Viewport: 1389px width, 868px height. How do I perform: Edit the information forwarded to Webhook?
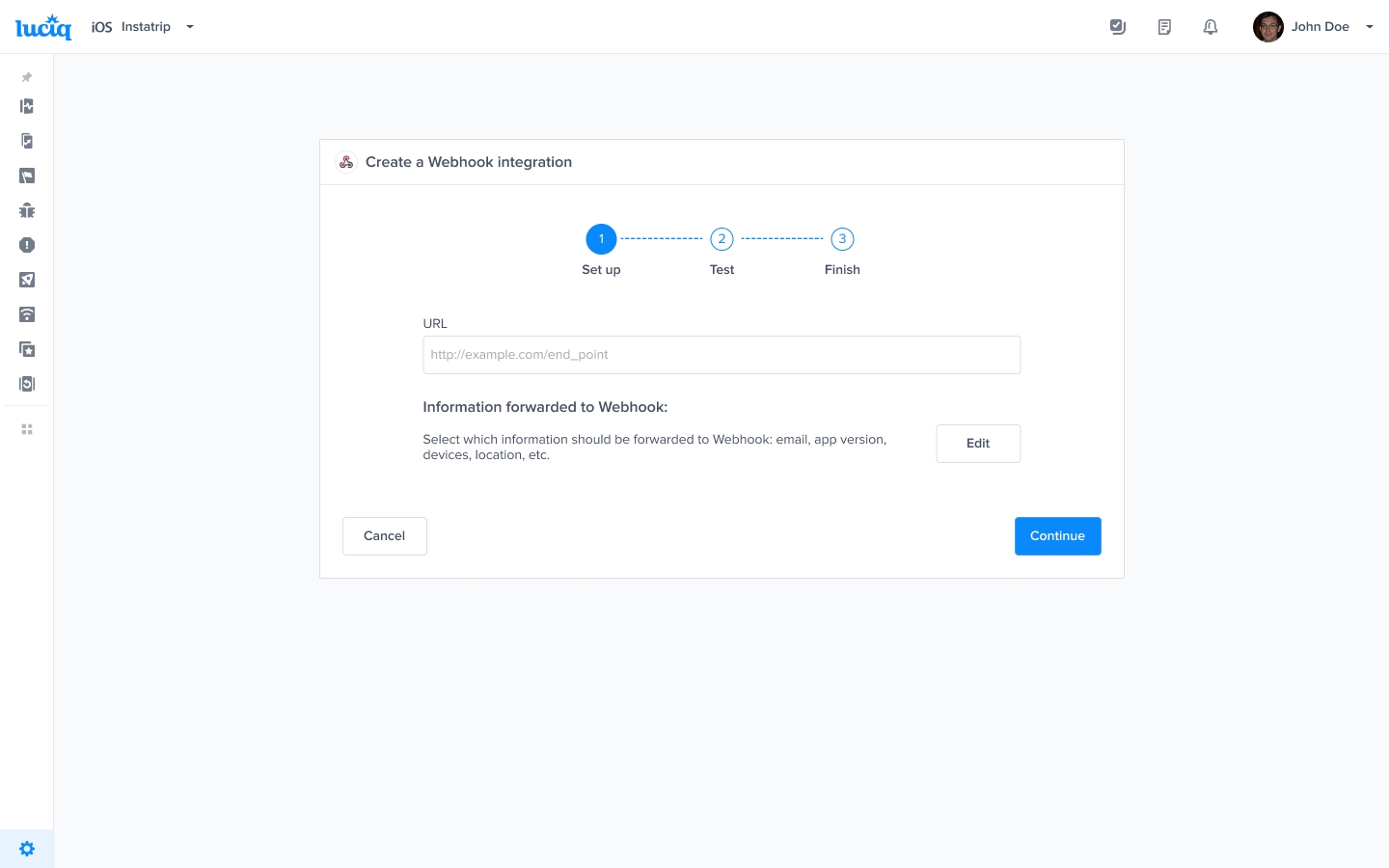pyautogui.click(x=978, y=444)
